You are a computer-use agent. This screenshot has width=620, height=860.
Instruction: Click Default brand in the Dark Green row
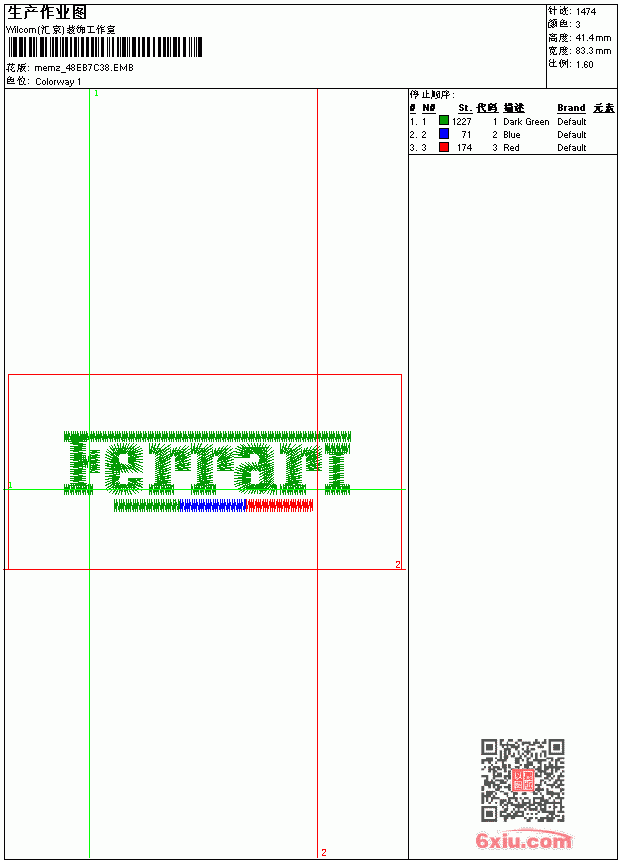571,121
